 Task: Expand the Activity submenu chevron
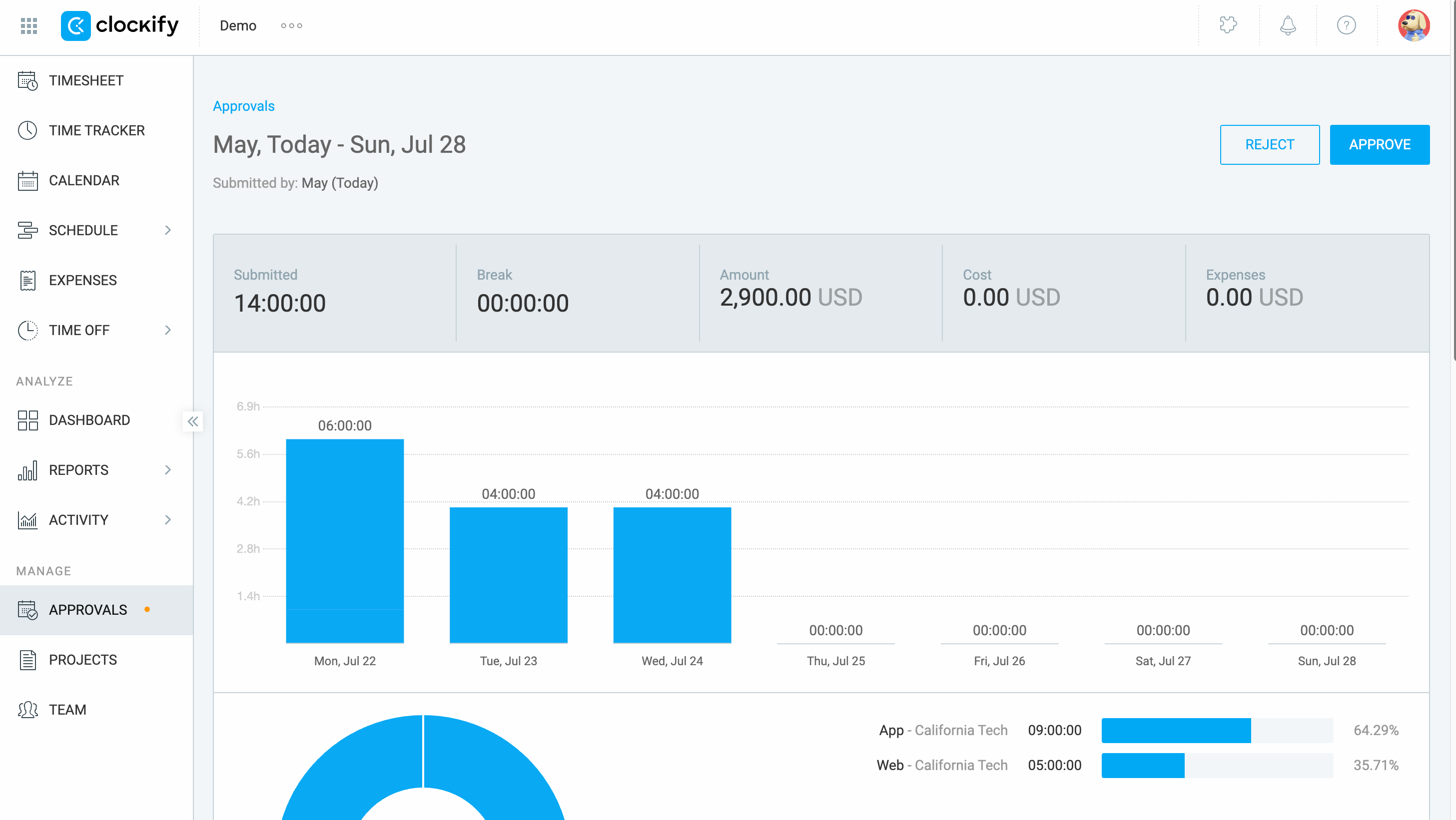pos(168,520)
